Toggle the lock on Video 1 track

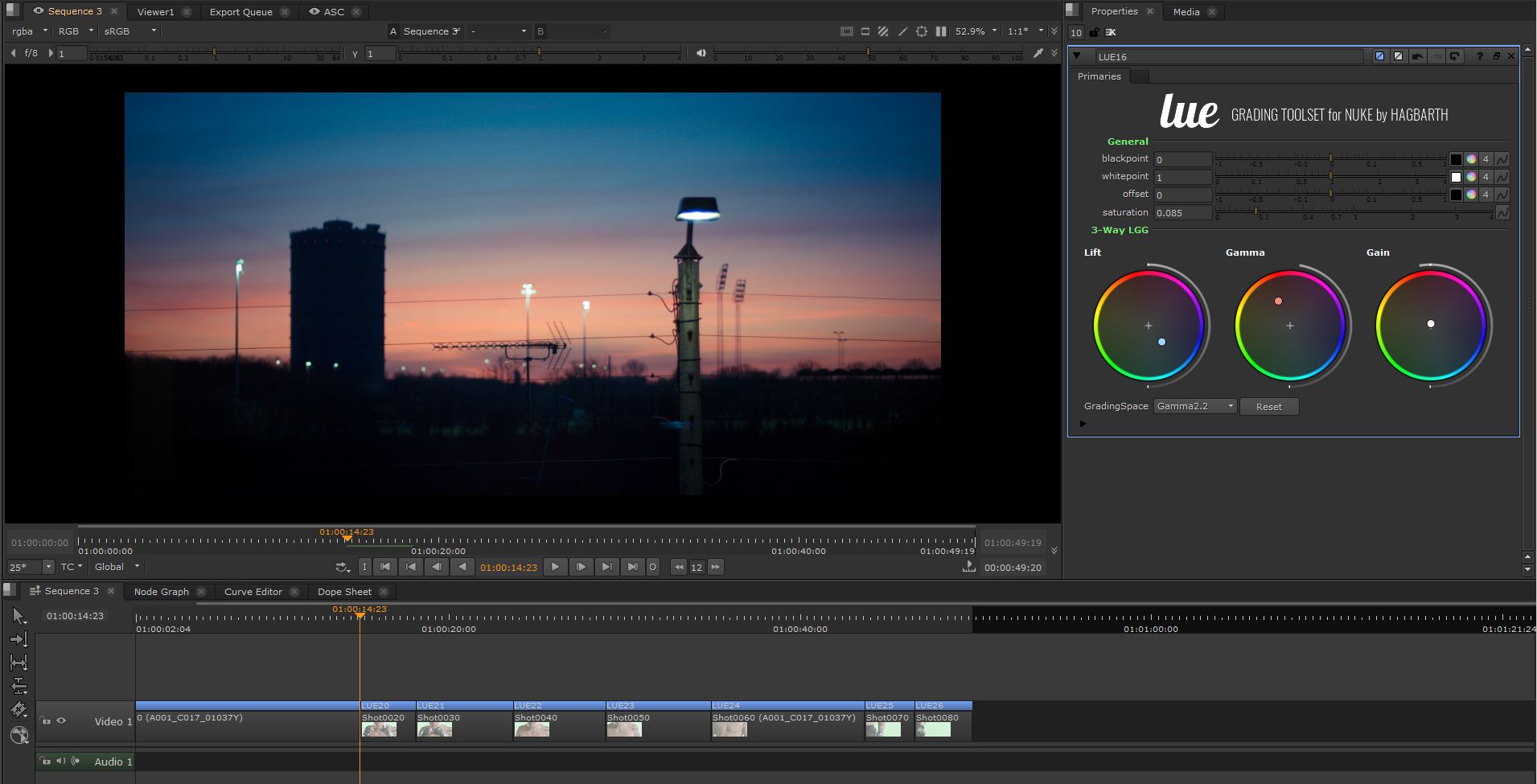(x=45, y=721)
